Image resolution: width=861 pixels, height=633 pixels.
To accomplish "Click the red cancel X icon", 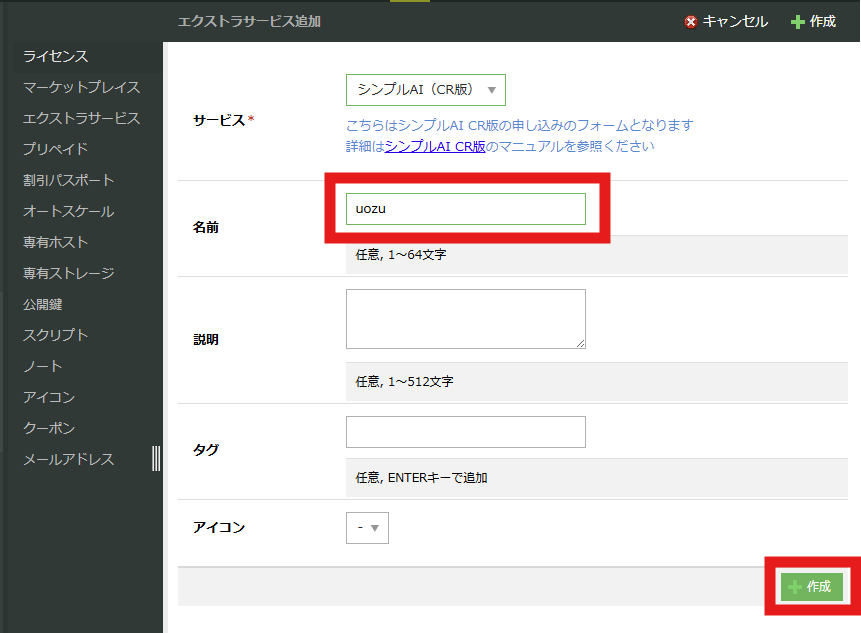I will pos(691,22).
